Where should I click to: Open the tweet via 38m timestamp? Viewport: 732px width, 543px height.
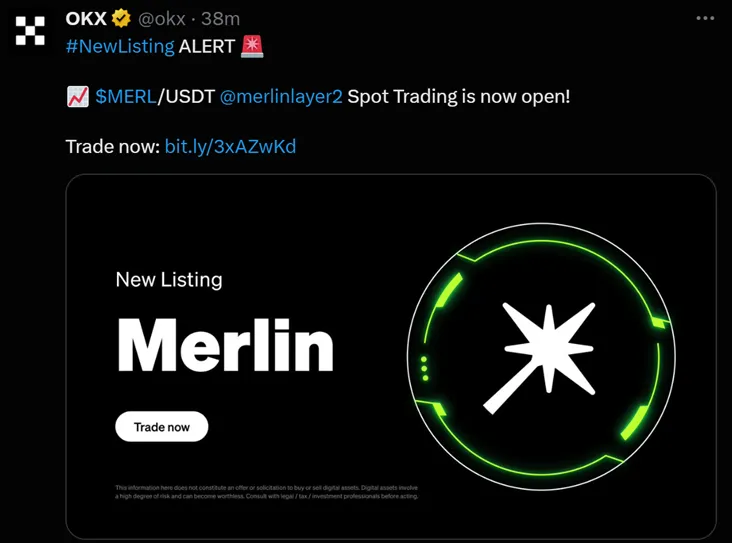point(220,19)
